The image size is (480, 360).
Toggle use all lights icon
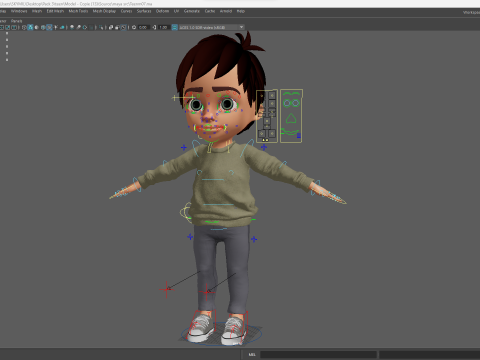(x=56, y=27)
